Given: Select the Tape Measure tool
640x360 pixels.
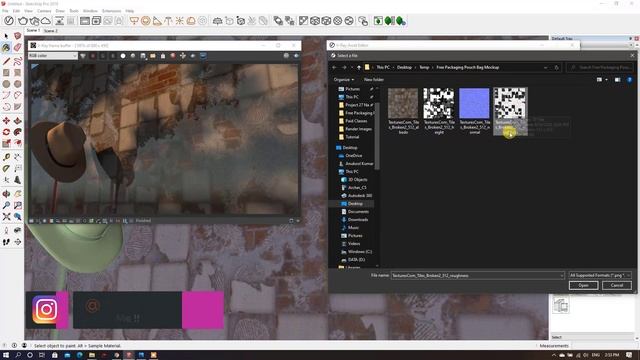Looking at the screenshot, I should tap(6, 157).
